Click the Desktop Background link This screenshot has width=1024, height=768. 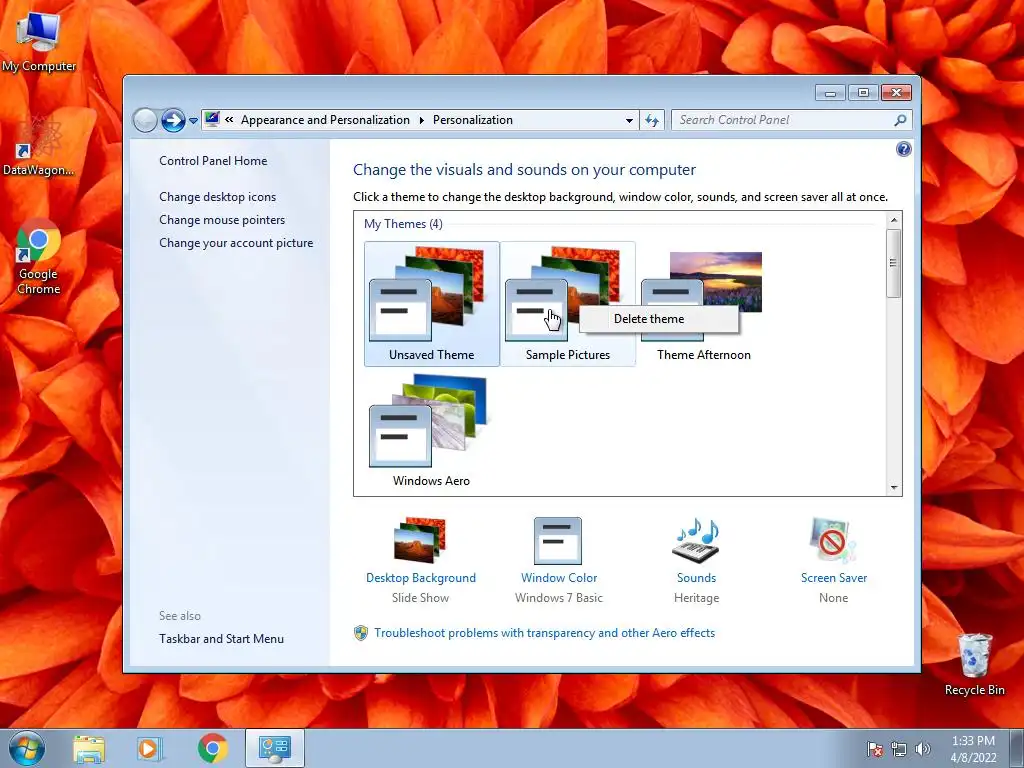(x=421, y=578)
